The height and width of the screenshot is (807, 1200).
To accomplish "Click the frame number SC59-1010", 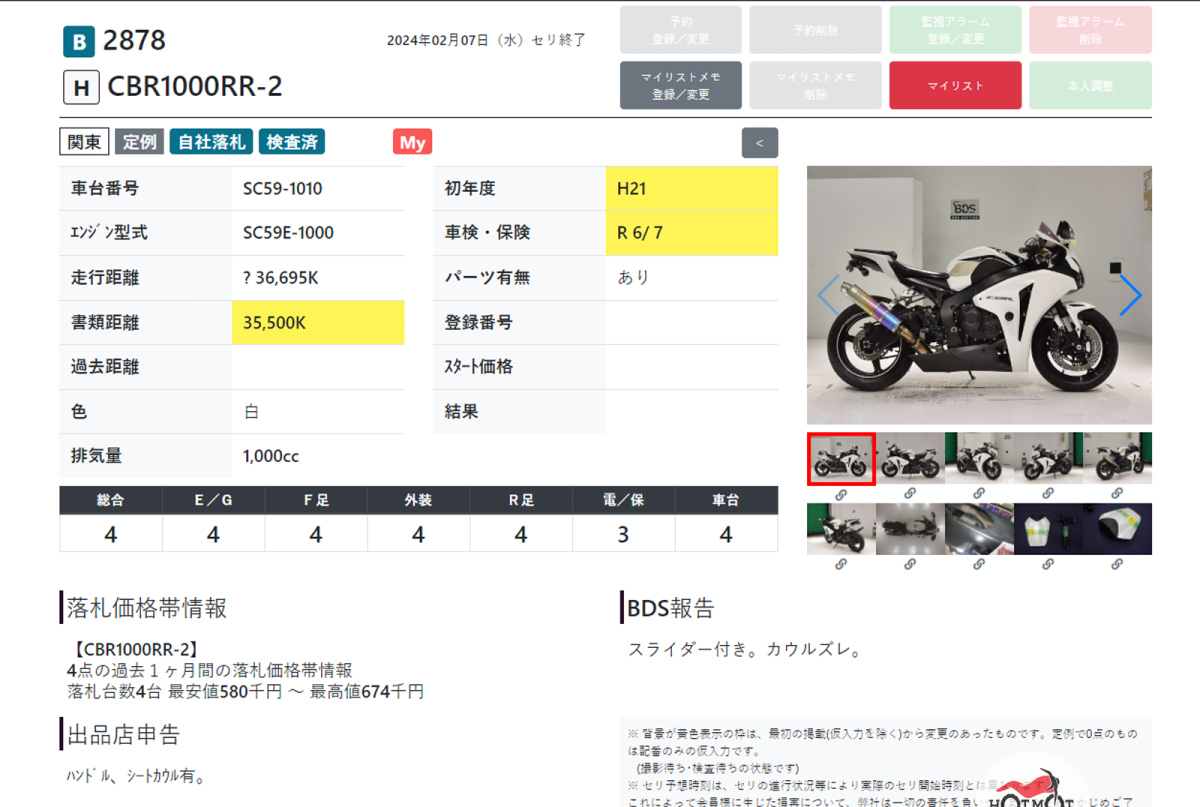I will [282, 188].
